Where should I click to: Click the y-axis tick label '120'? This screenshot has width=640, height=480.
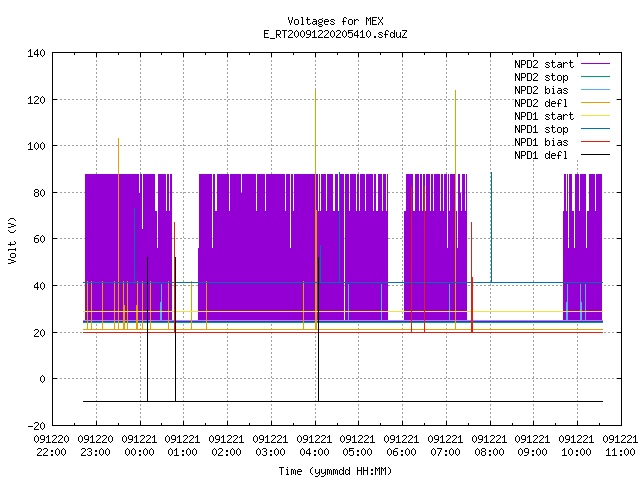pyautogui.click(x=36, y=100)
